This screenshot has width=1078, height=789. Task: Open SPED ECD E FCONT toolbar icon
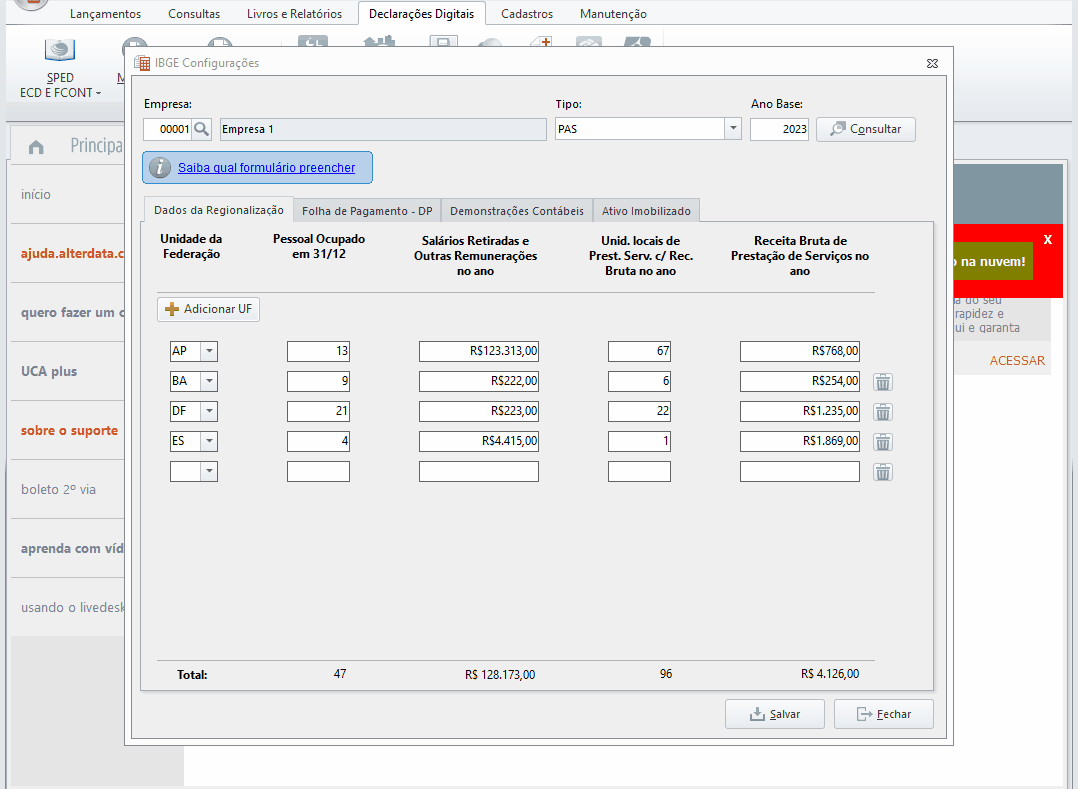(x=60, y=50)
